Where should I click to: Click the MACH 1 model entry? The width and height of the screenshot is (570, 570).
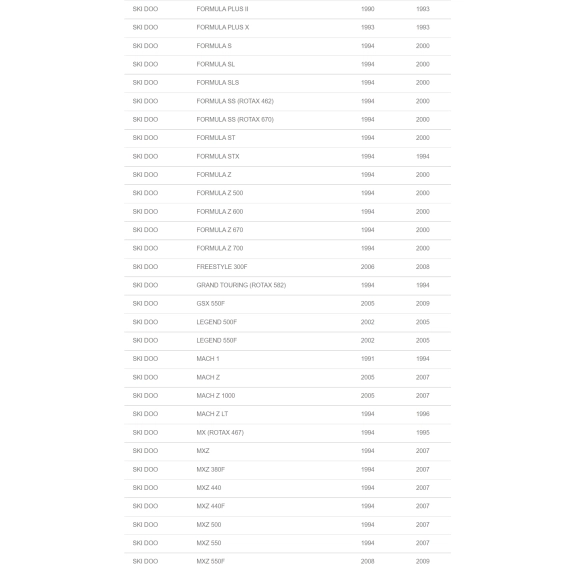[x=208, y=359]
